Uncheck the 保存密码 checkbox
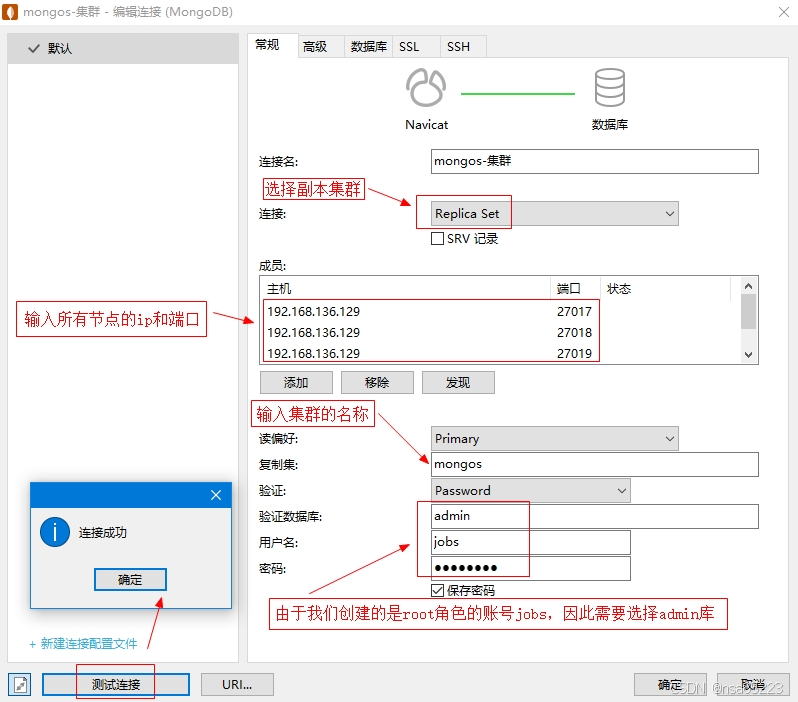The height and width of the screenshot is (702, 798). (437, 590)
